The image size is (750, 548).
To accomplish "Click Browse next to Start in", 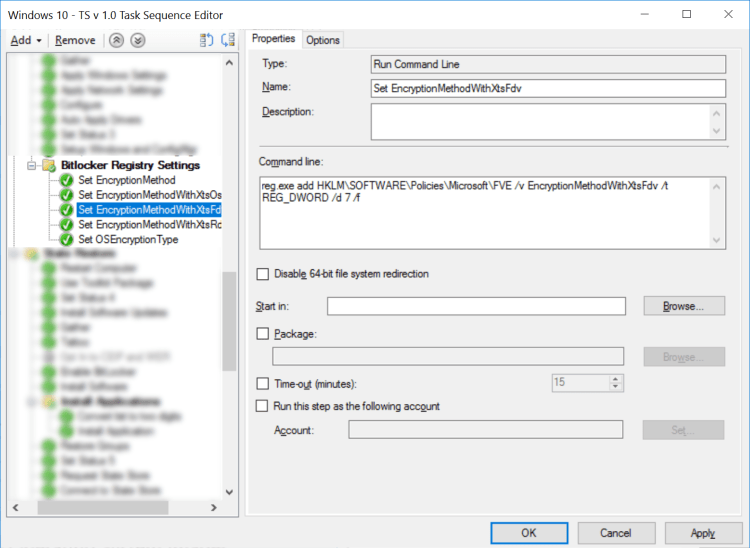I will tap(684, 306).
